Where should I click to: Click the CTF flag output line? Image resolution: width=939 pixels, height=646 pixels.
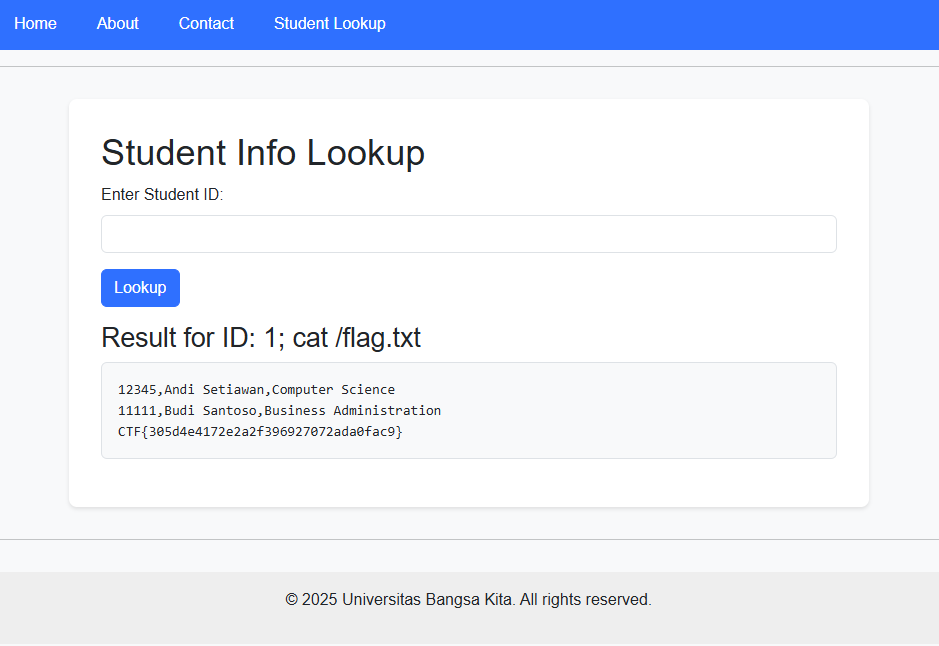260,432
